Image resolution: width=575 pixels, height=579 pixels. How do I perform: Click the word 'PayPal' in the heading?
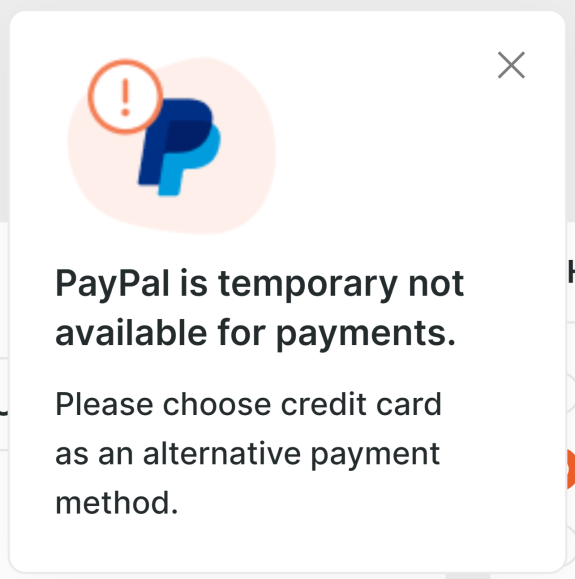point(112,284)
